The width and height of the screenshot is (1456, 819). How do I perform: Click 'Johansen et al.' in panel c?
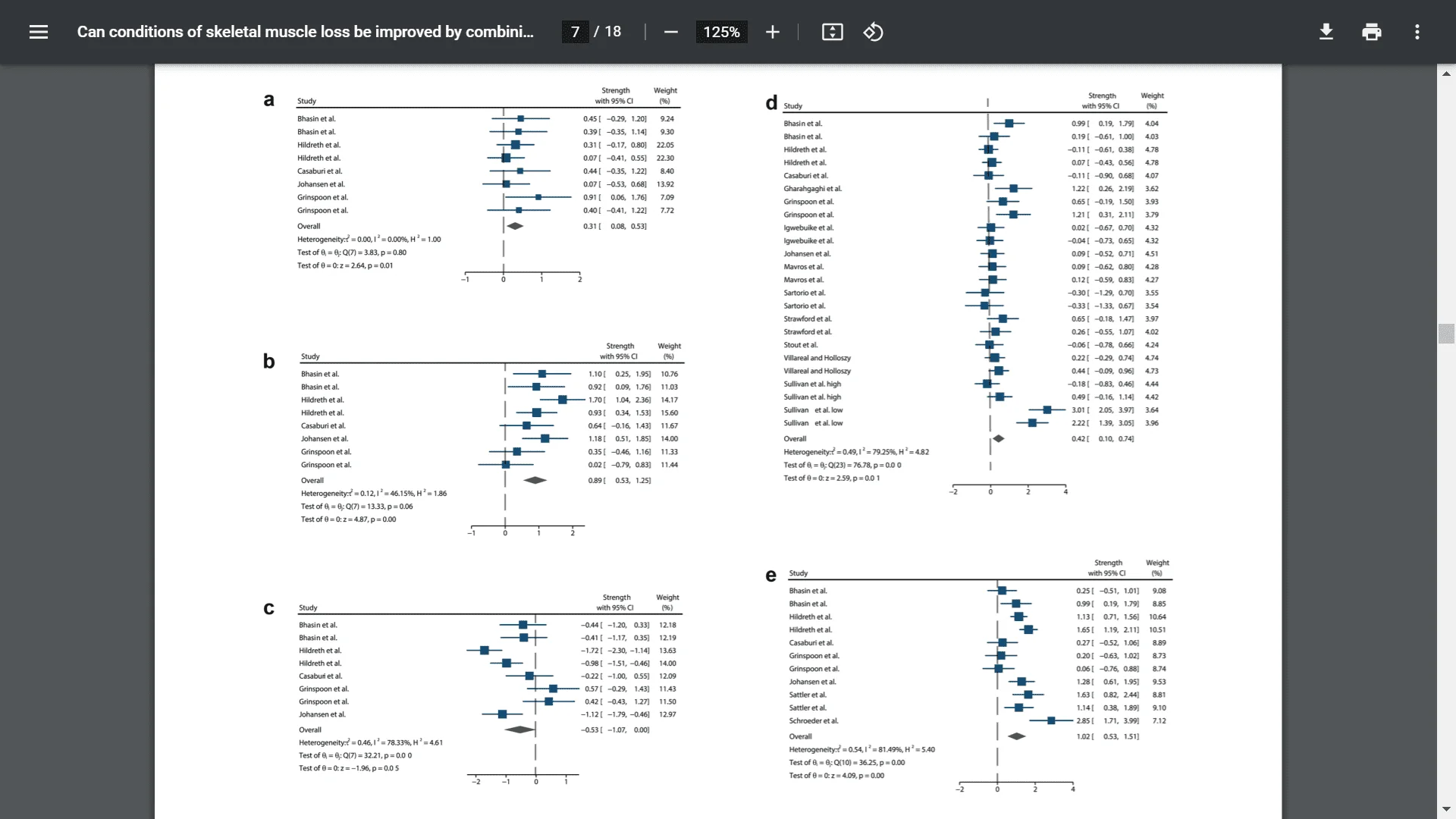click(x=322, y=714)
